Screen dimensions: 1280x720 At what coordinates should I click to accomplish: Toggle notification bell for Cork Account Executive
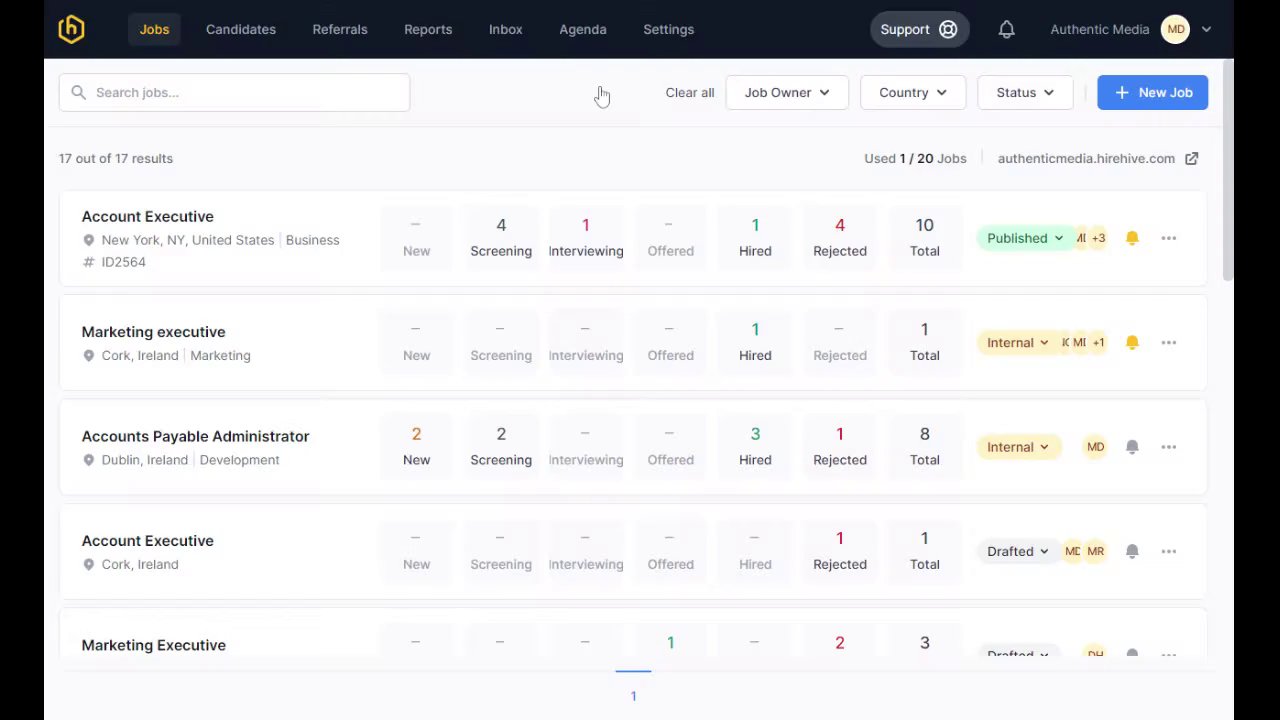(x=1132, y=551)
